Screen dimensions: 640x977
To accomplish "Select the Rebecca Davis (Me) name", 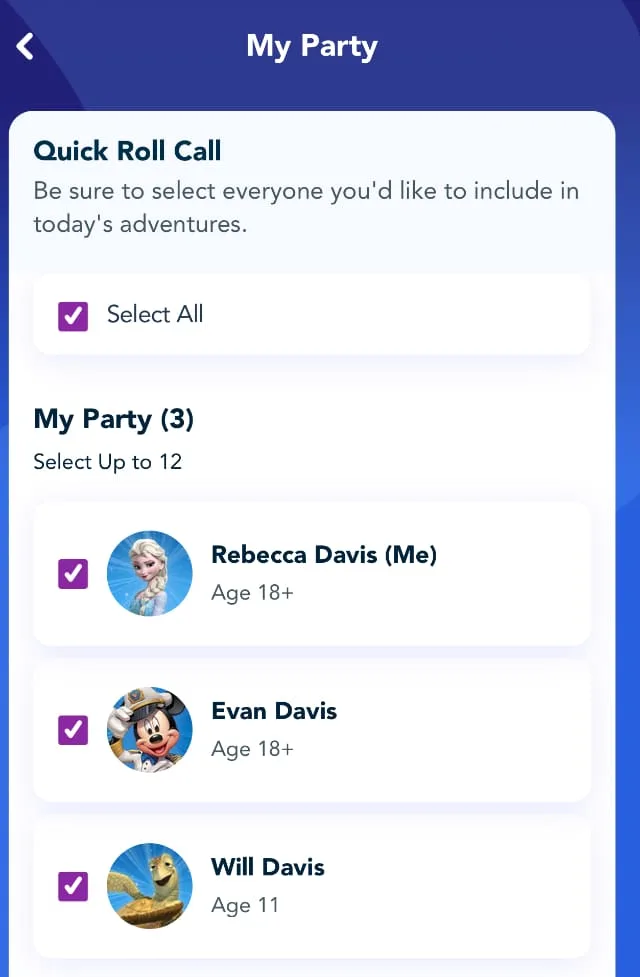I will click(324, 555).
